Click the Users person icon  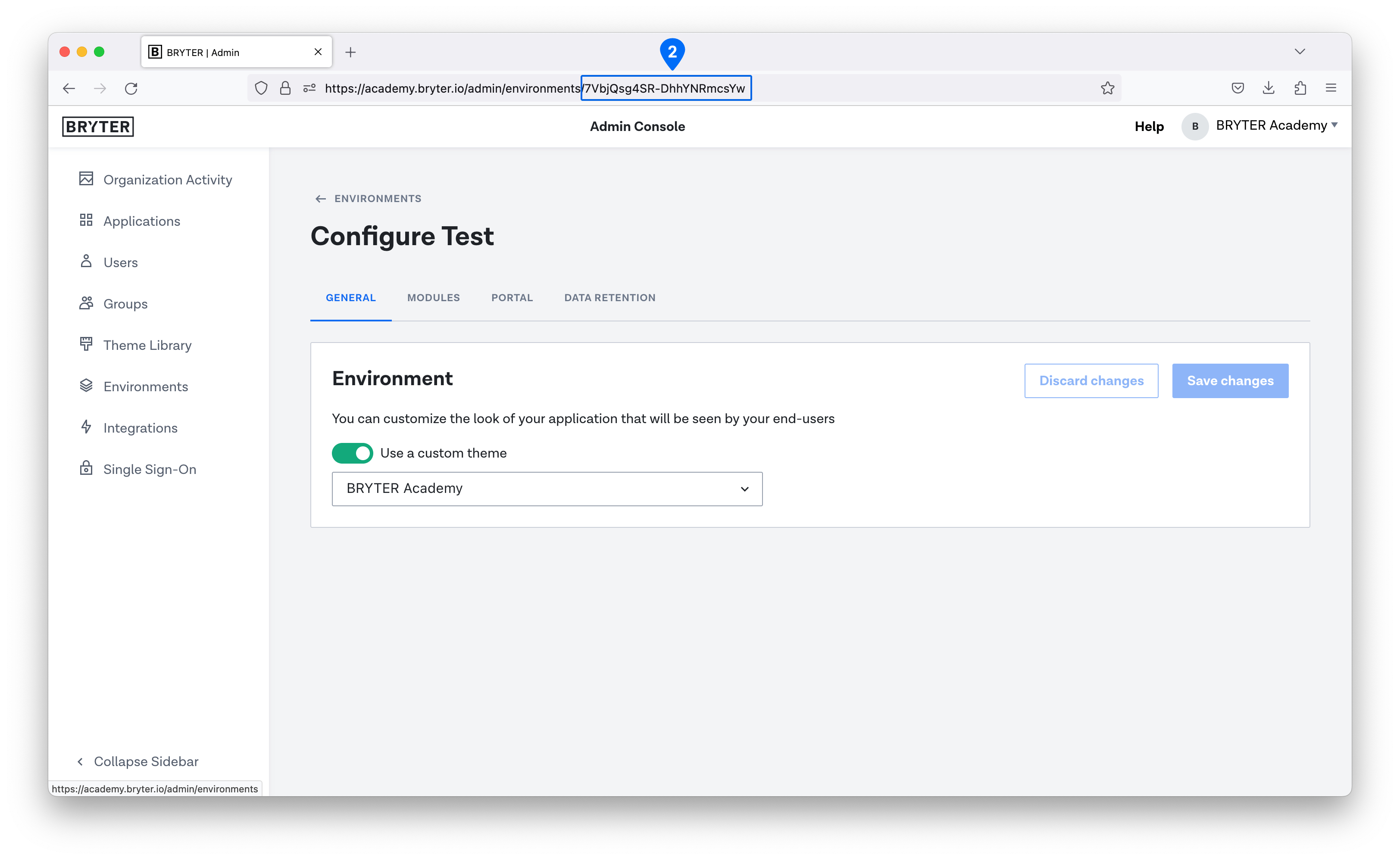(86, 262)
